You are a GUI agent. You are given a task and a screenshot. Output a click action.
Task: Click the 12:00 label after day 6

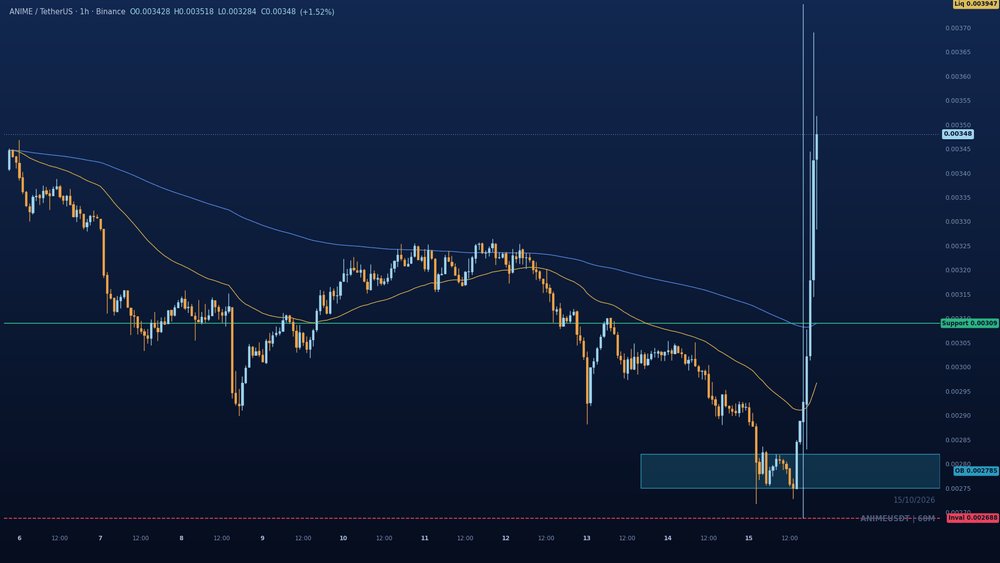pyautogui.click(x=59, y=538)
